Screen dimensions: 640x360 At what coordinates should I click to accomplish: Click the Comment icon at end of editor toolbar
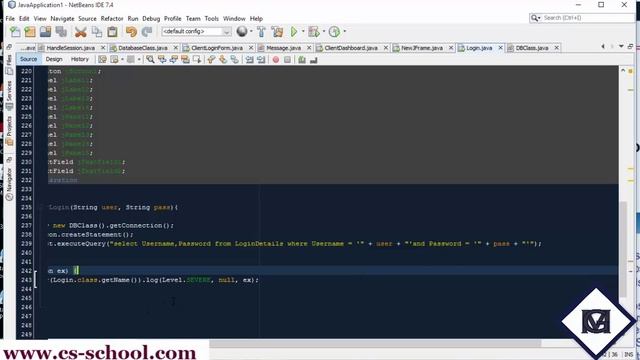tap(313, 60)
